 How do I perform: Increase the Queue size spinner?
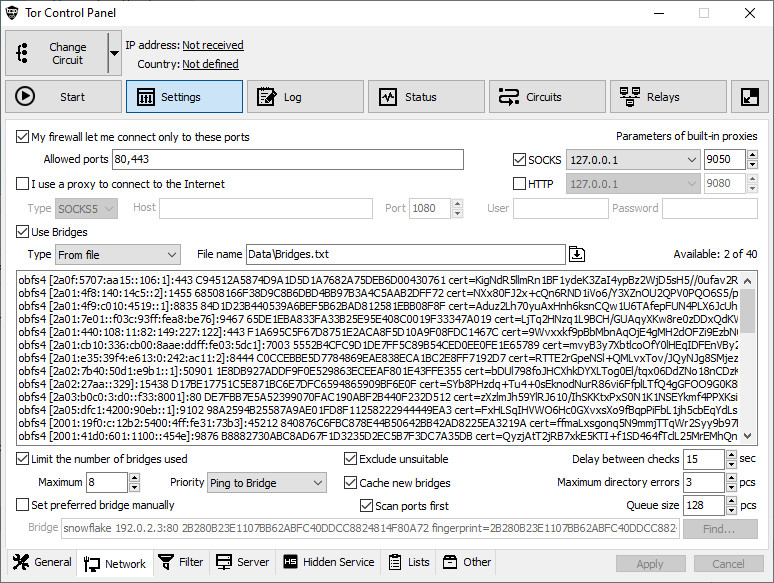click(x=732, y=501)
